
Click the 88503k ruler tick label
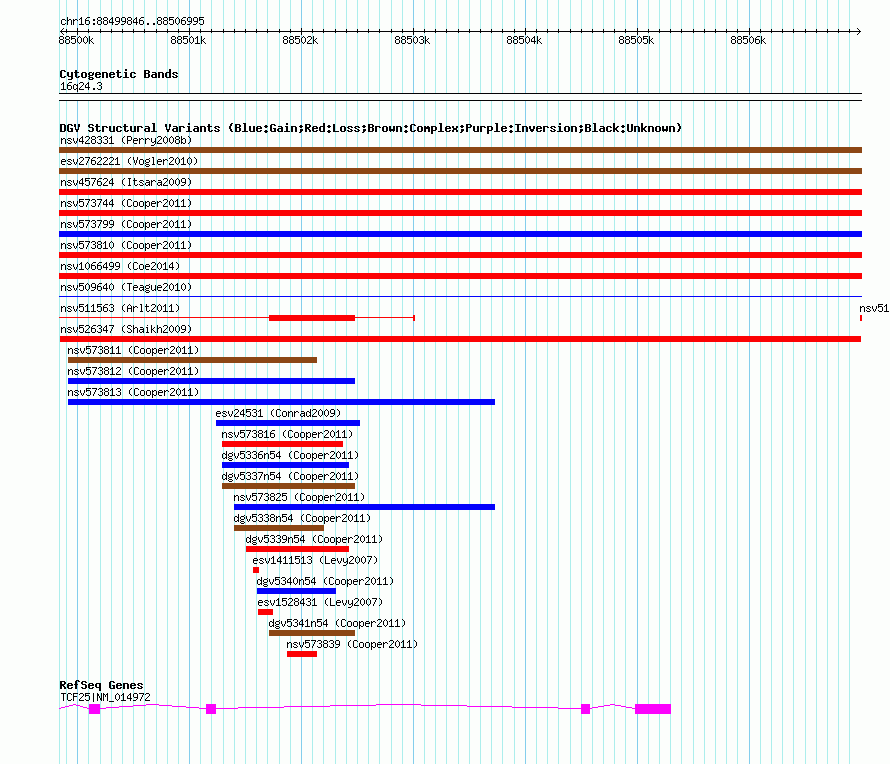(412, 40)
